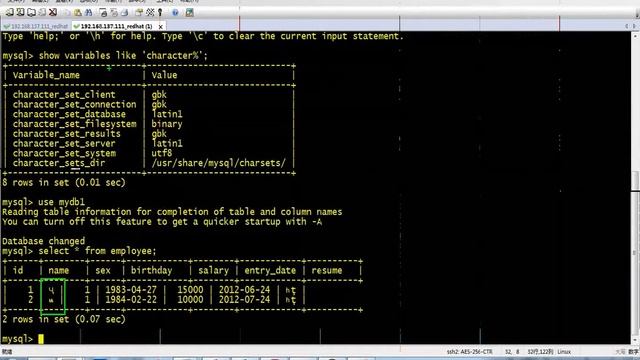Click the 'resume' column header

[x=327, y=271]
